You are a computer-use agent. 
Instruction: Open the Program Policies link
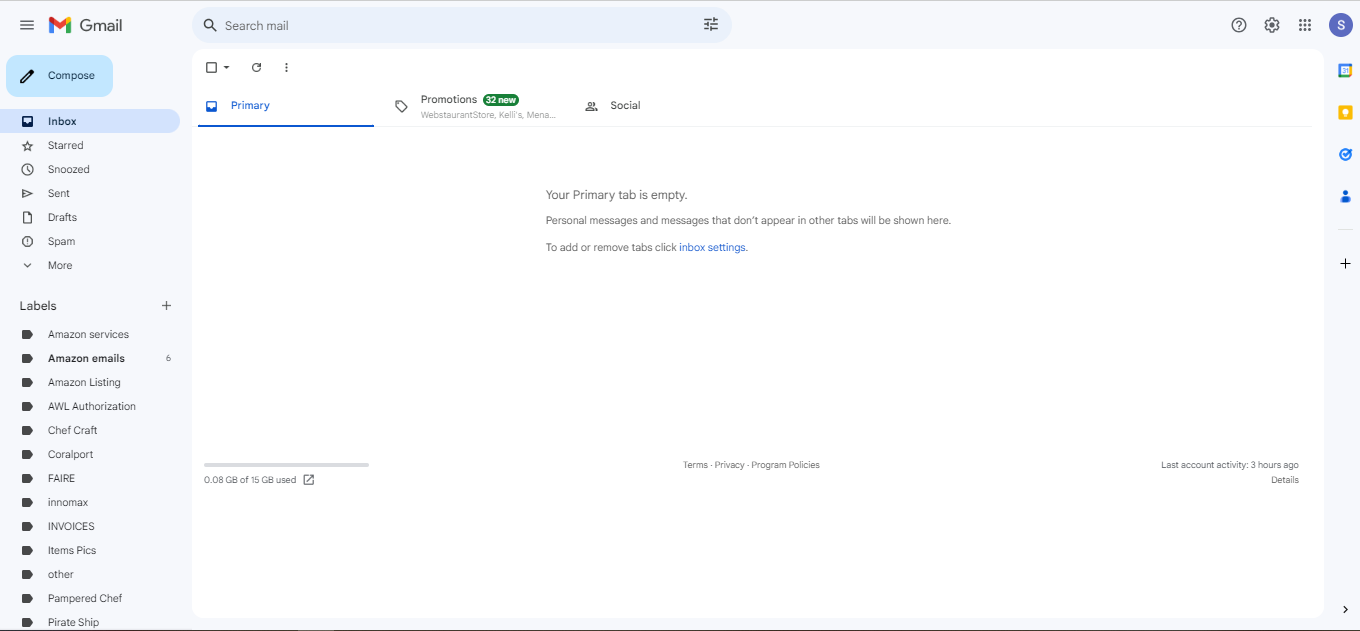pyautogui.click(x=785, y=465)
